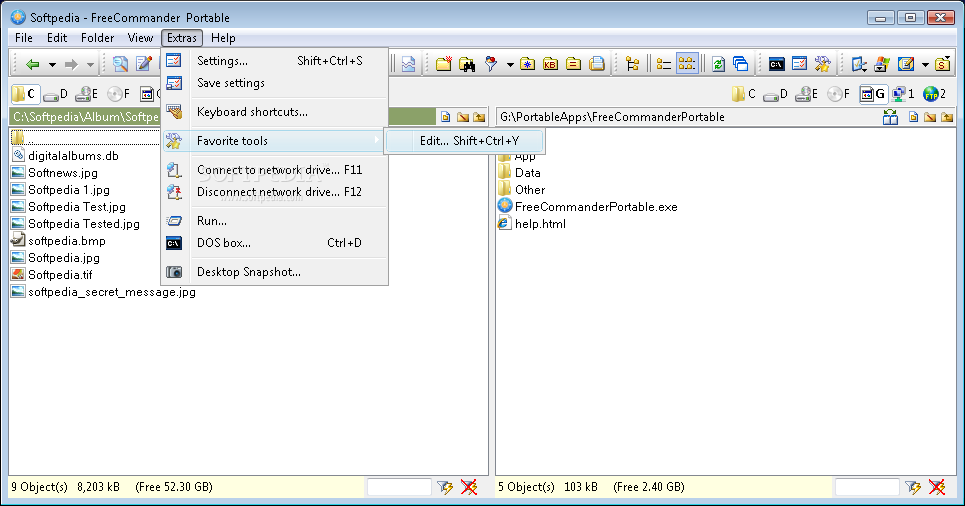The image size is (965, 506).
Task: Click the printer toolbar icon
Action: [x=596, y=63]
